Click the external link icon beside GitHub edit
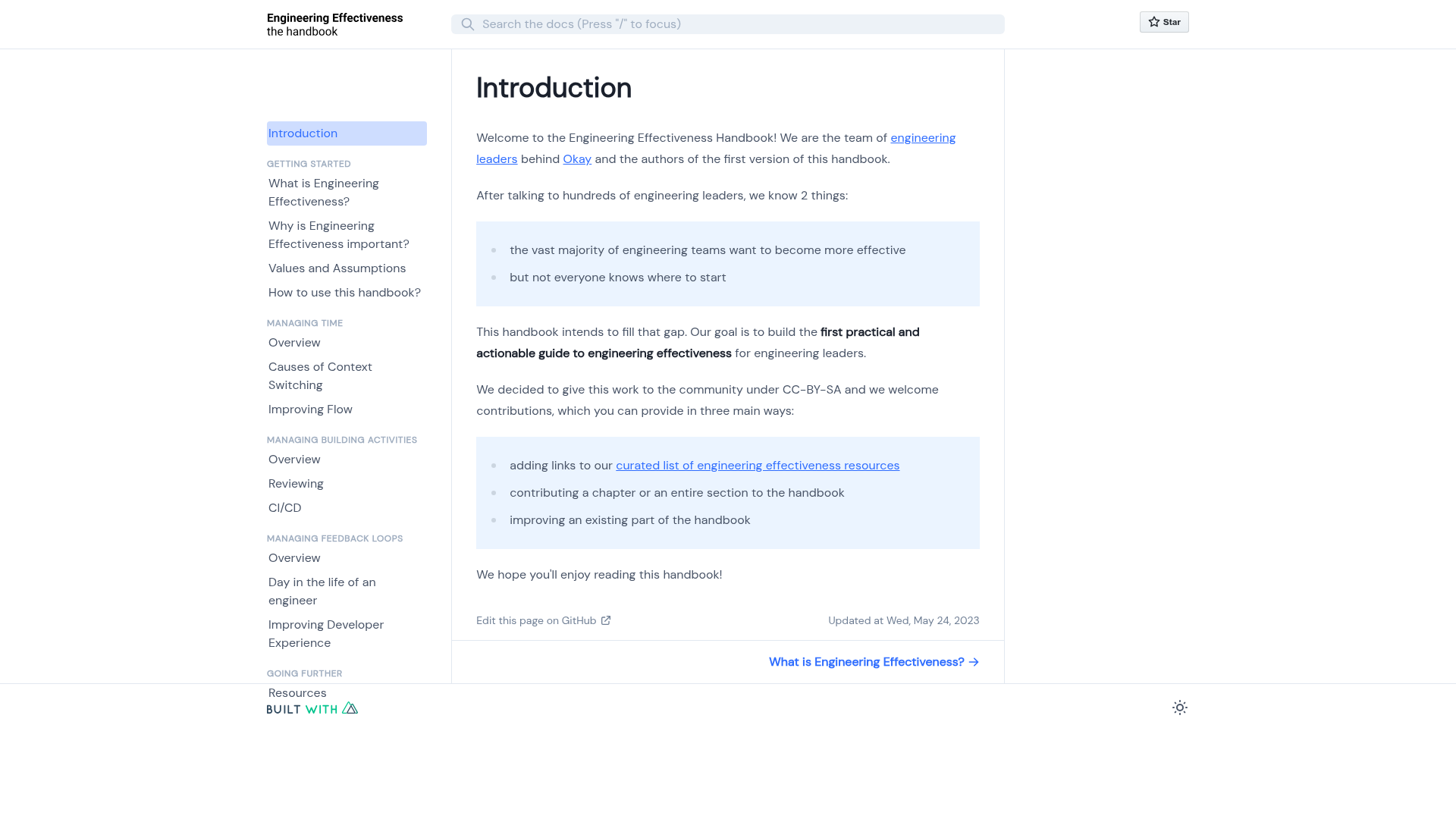The width and height of the screenshot is (1456, 819). tap(606, 620)
